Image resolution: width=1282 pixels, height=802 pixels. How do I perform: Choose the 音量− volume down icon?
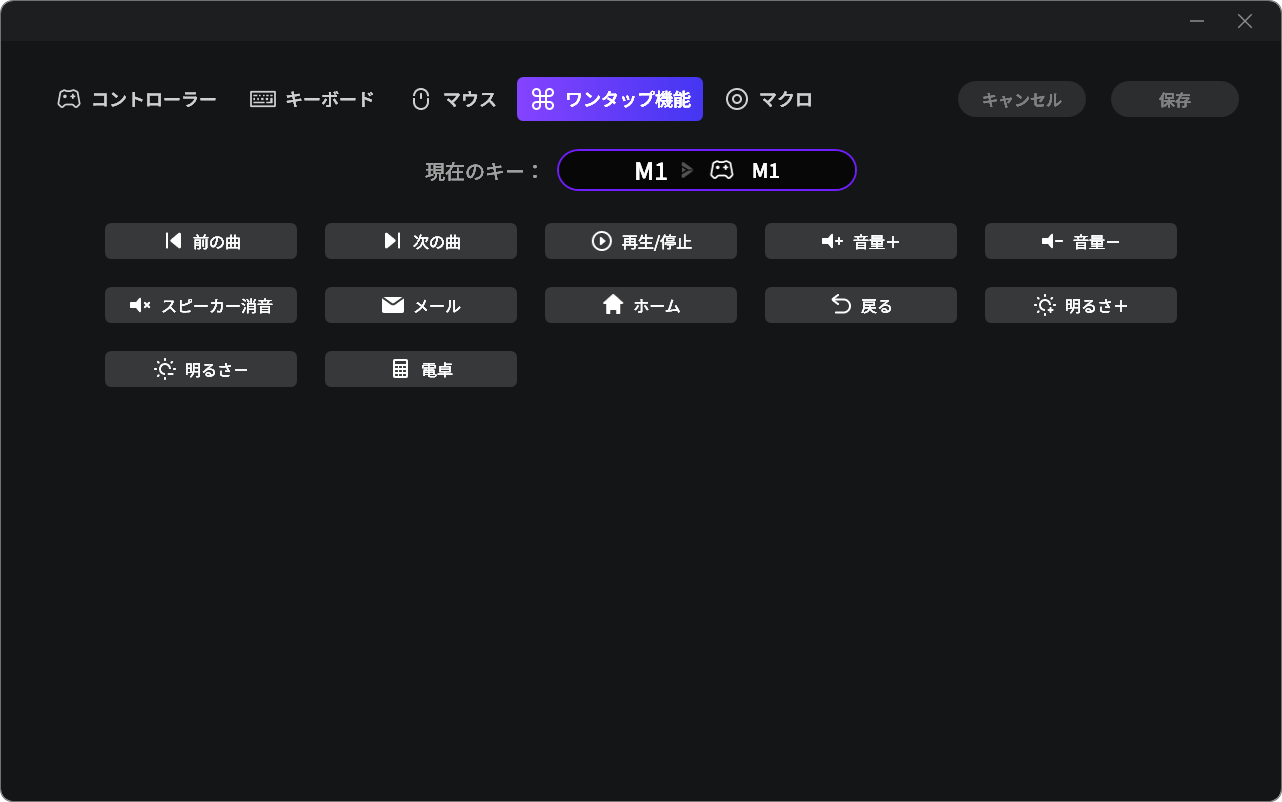pyautogui.click(x=1052, y=241)
